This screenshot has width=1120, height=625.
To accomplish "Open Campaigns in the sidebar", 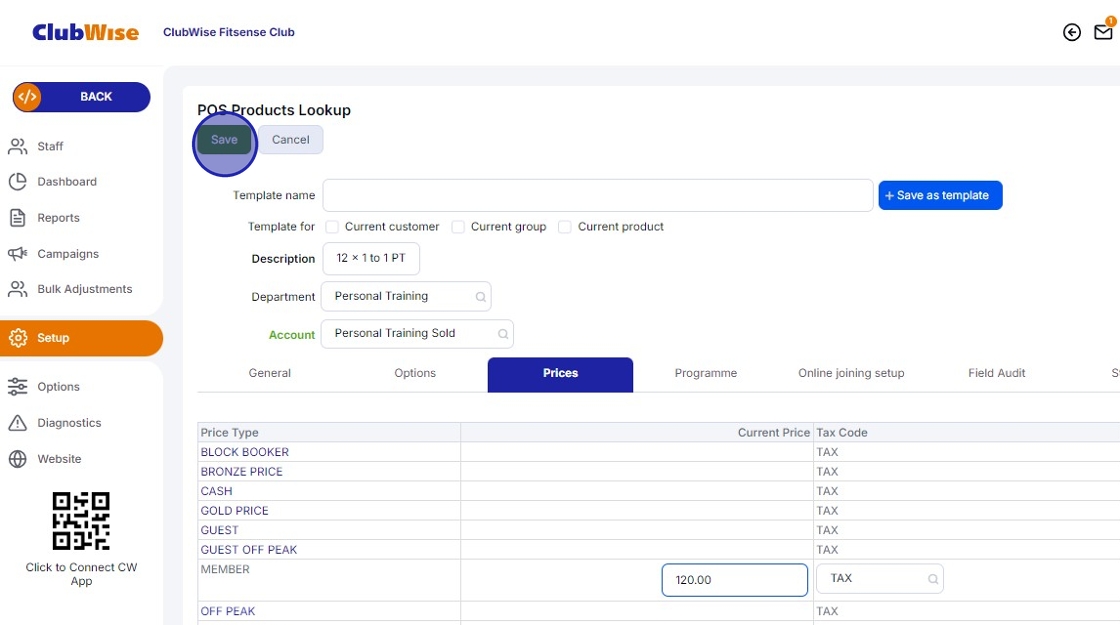I will point(68,254).
